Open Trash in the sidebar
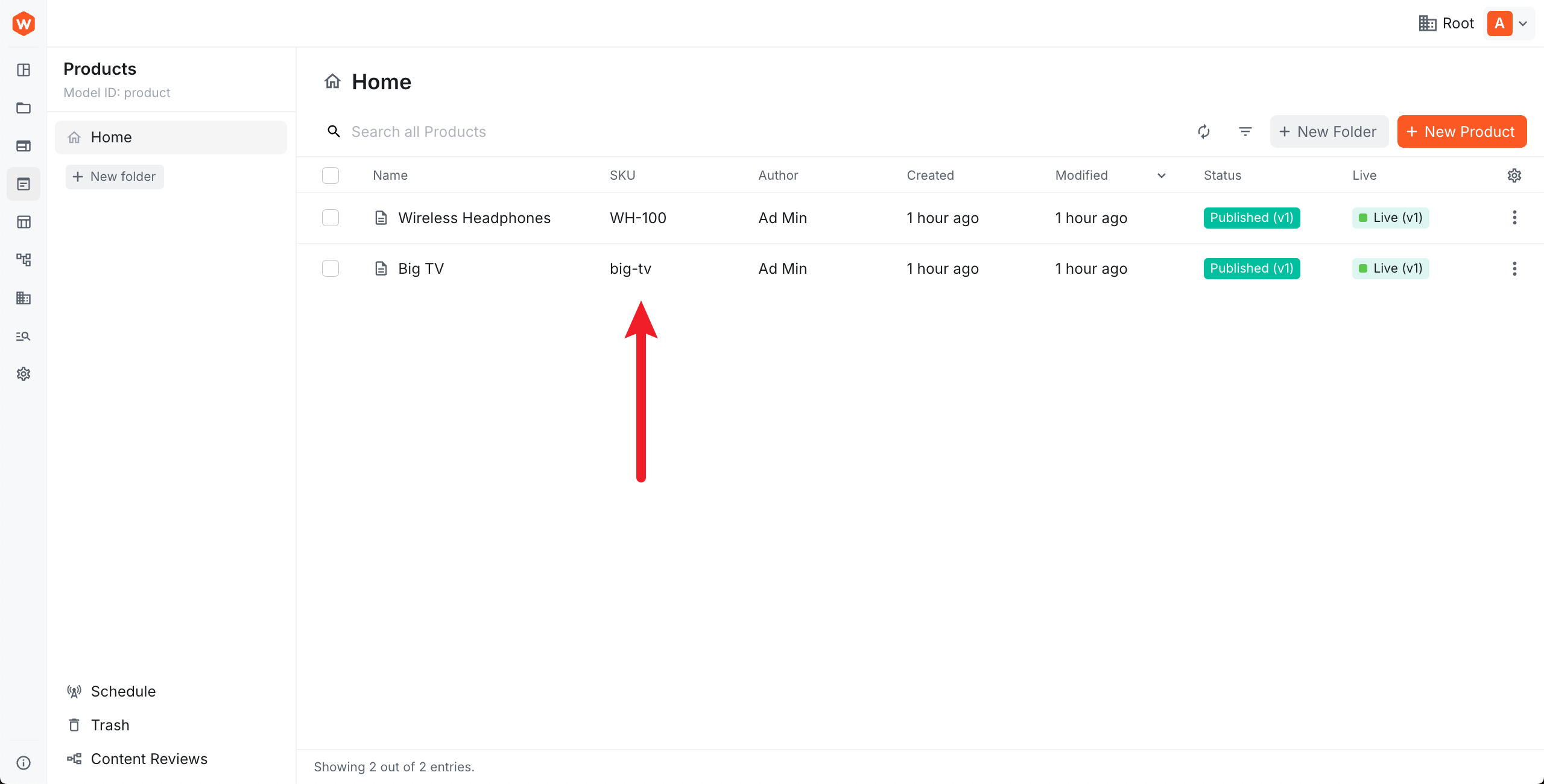 pyautogui.click(x=110, y=725)
